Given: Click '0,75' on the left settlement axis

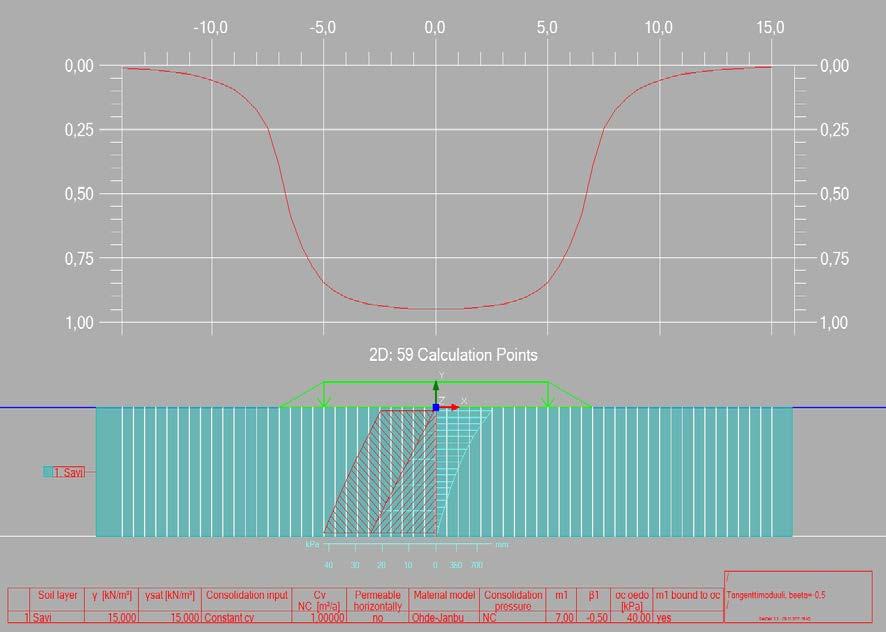Looking at the screenshot, I should (79, 259).
